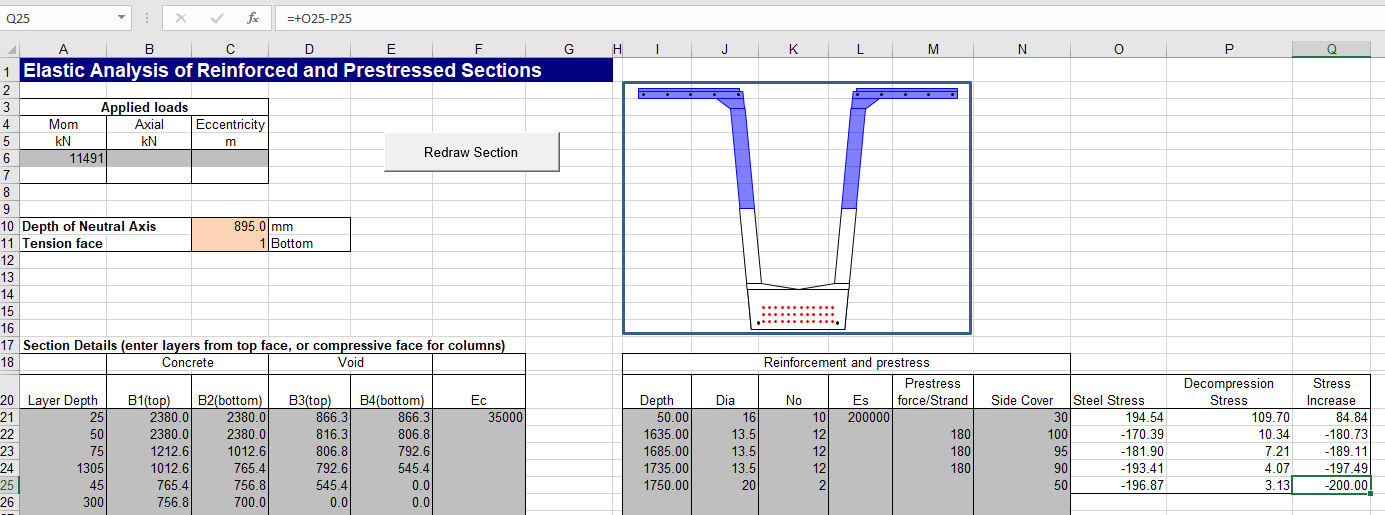Screen dimensions: 1385x515
Task: Click the neutral axis depth cell 895.0
Action: pyautogui.click(x=230, y=226)
